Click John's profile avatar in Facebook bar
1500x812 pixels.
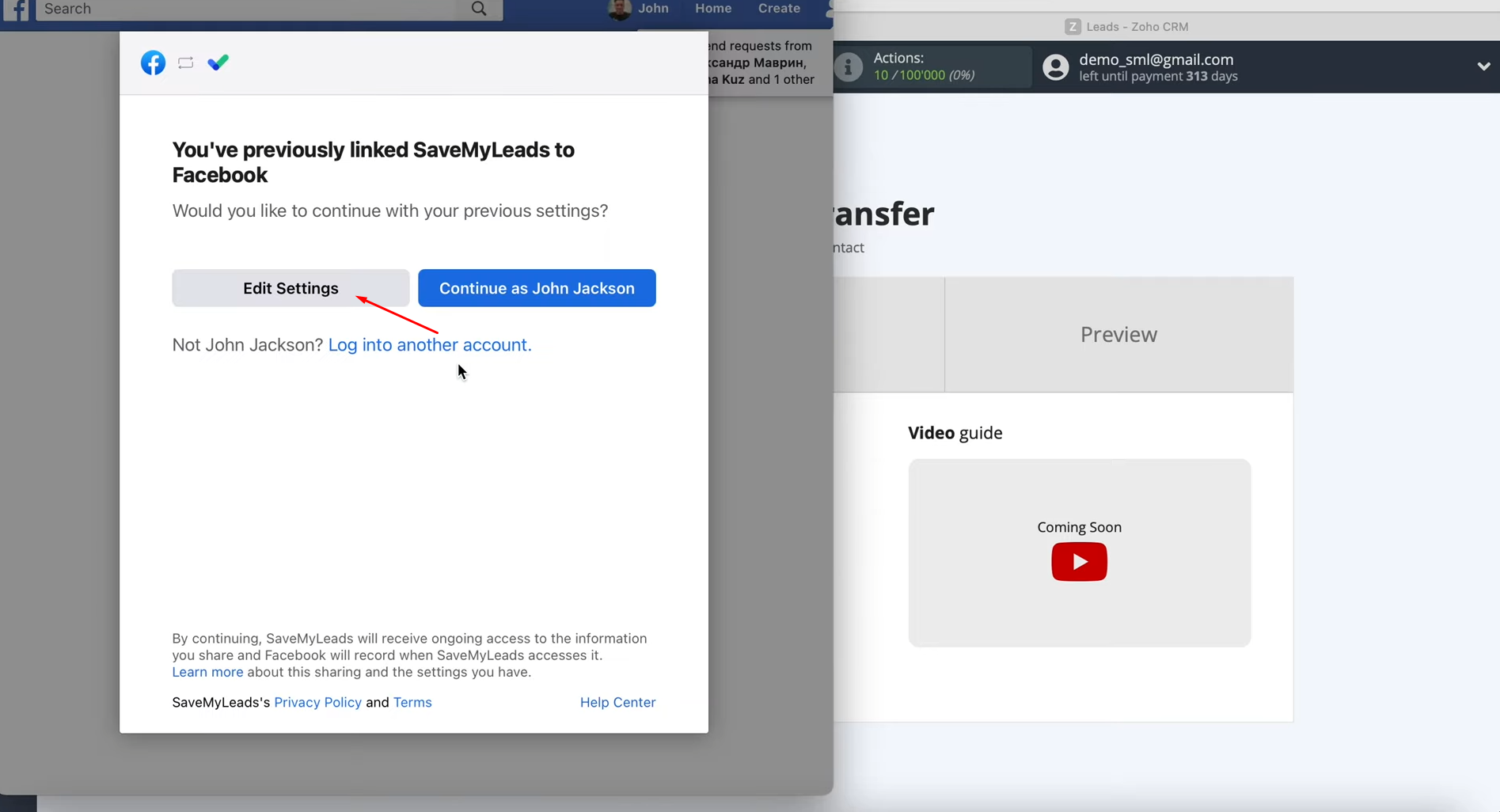[x=619, y=9]
